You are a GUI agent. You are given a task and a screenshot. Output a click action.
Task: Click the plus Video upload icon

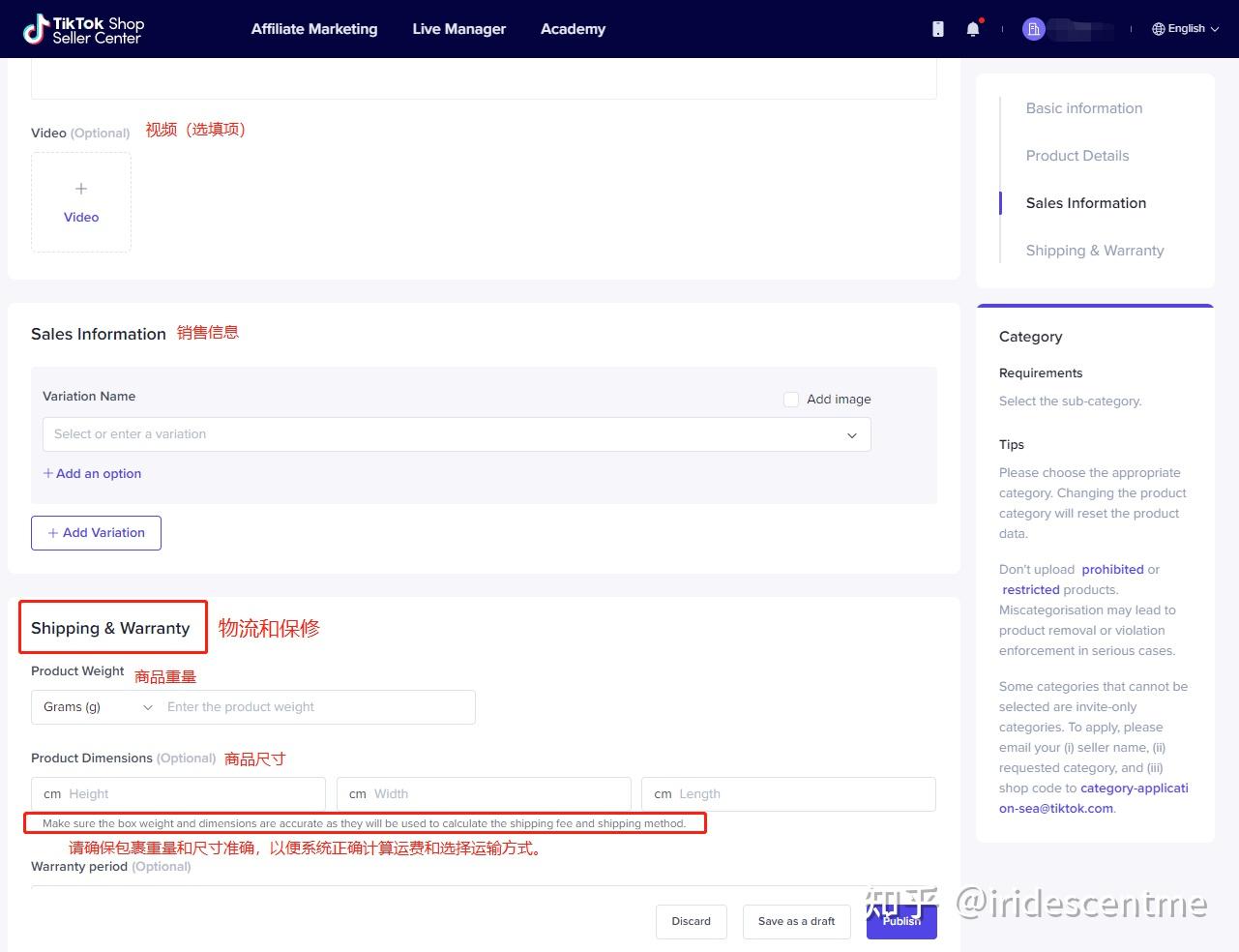coord(81,188)
